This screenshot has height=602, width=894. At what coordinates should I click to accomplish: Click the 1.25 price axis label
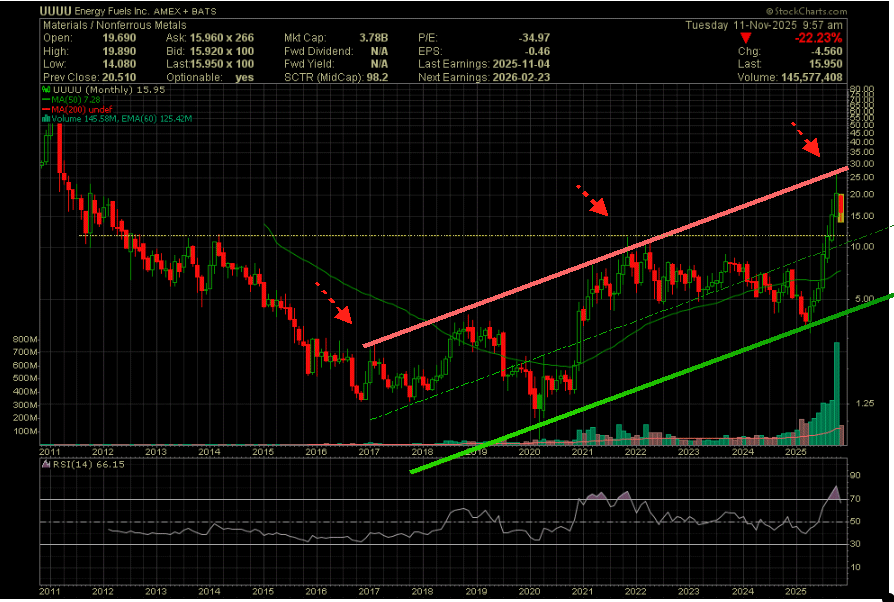coord(864,404)
